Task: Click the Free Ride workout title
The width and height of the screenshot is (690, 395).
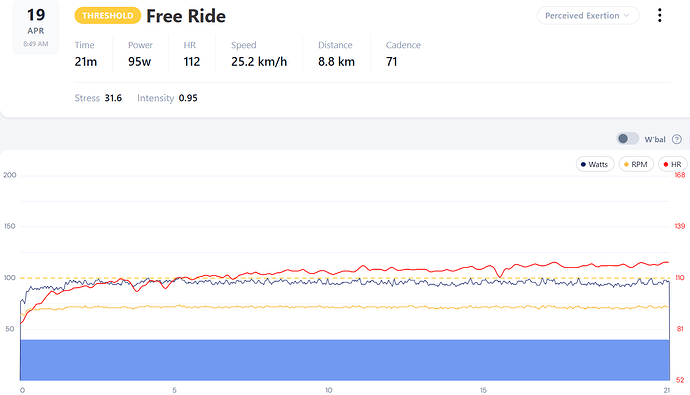Action: pyautogui.click(x=186, y=16)
